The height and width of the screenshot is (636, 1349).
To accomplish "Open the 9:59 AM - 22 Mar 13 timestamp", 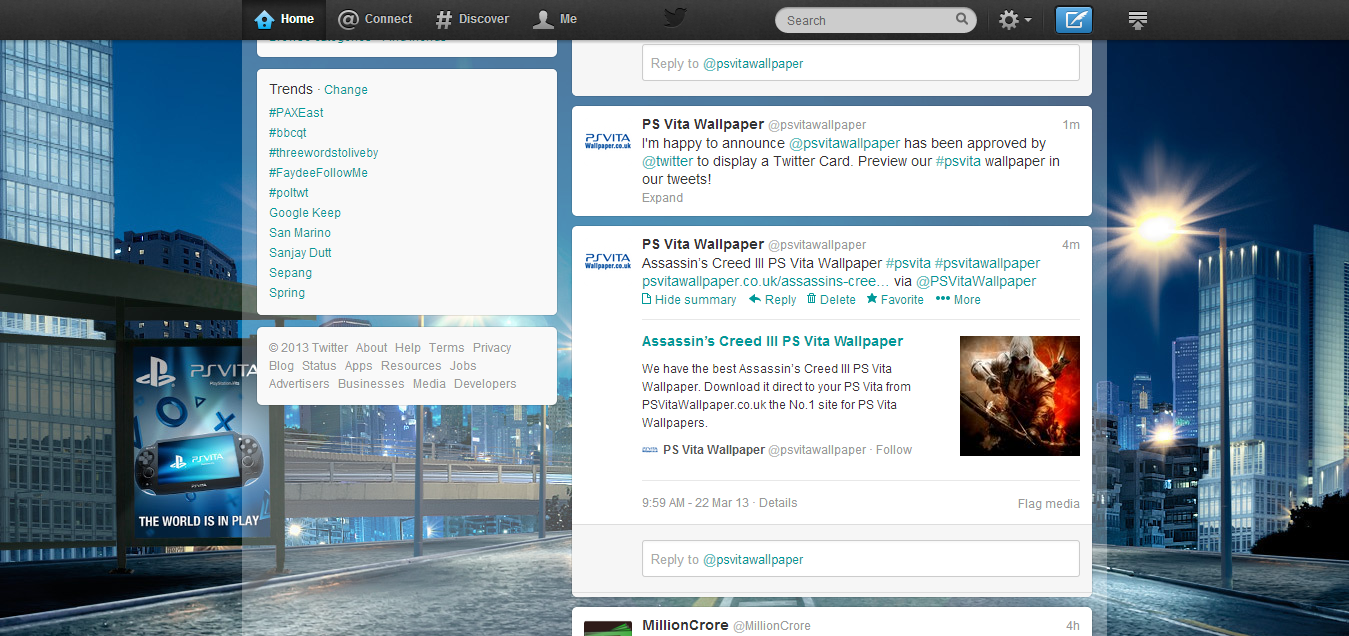I will click(695, 503).
